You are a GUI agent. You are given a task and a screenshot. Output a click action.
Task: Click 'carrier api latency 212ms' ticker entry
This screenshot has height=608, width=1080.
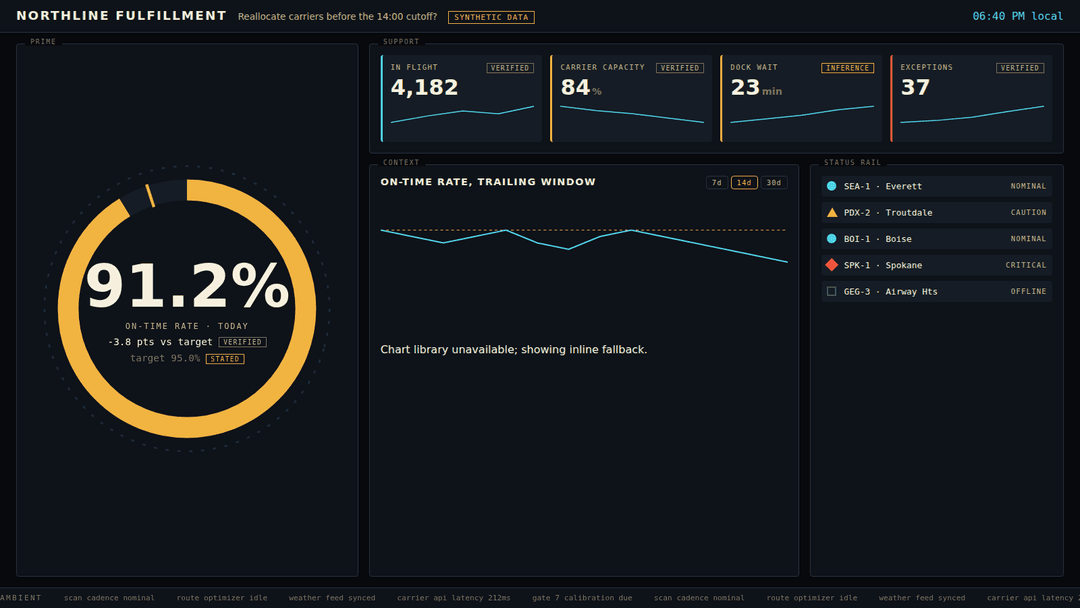[x=453, y=598]
